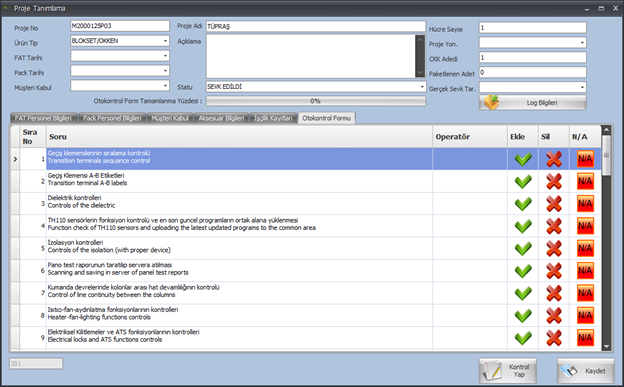Open the Müşteri Kabul date dropdown
Screen dimensions: 624x387
[165, 86]
